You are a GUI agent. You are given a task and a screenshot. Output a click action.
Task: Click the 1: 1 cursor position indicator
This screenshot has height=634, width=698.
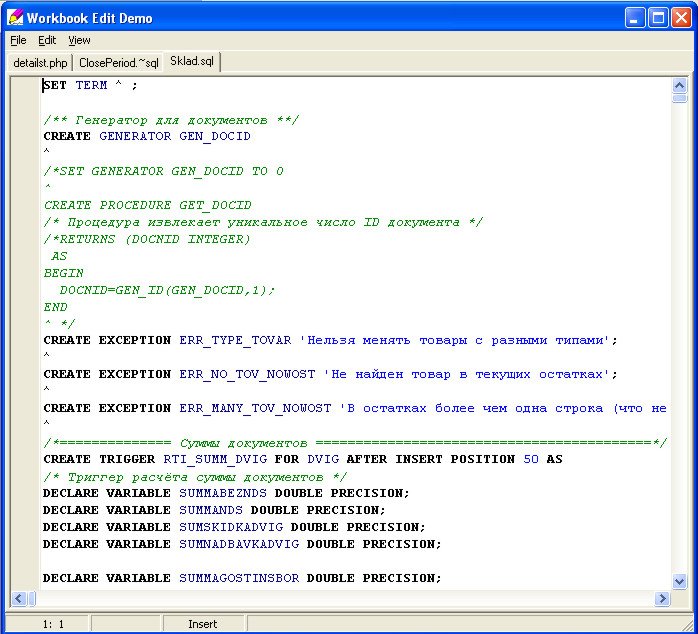click(53, 624)
